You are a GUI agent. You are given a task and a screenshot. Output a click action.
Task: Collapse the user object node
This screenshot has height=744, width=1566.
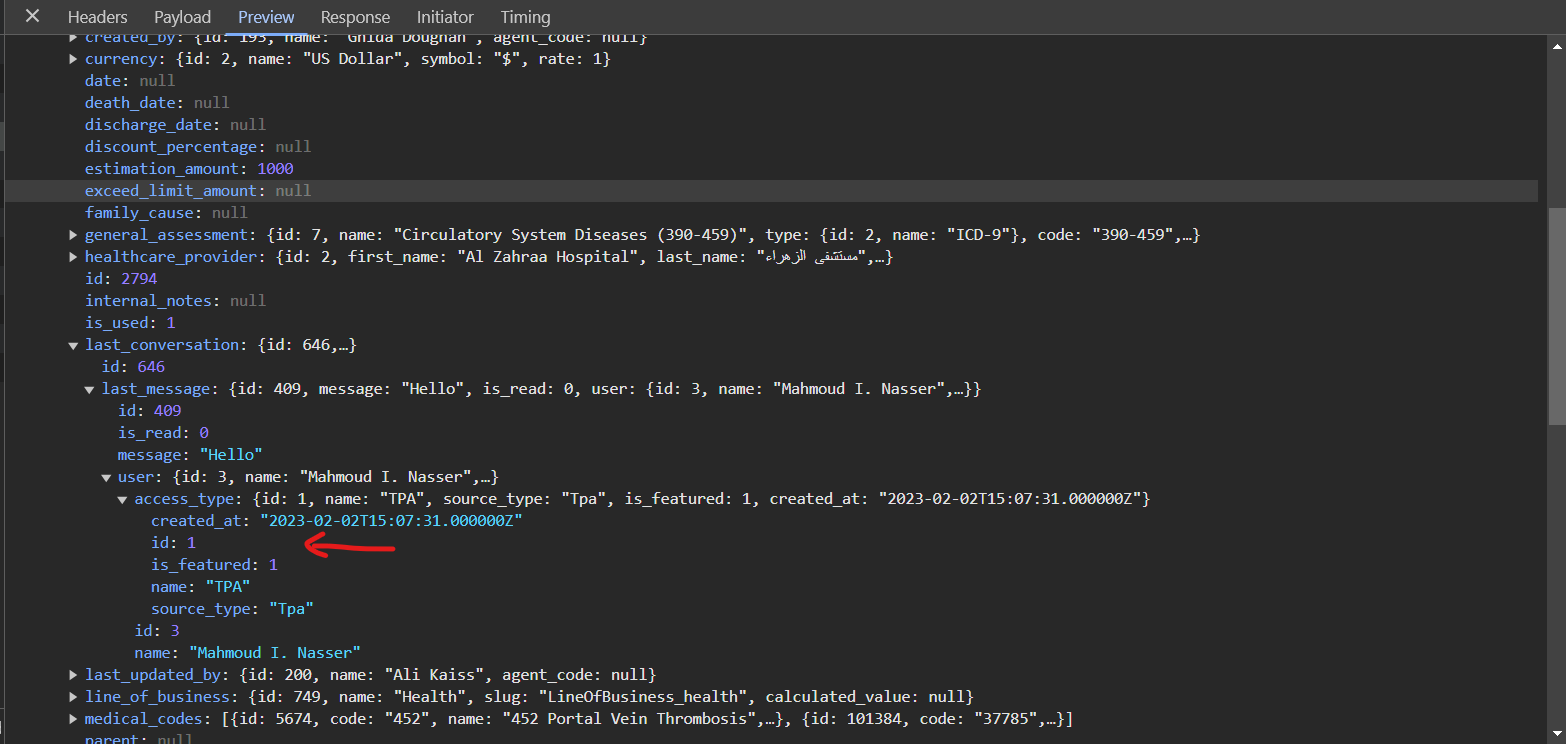point(107,477)
